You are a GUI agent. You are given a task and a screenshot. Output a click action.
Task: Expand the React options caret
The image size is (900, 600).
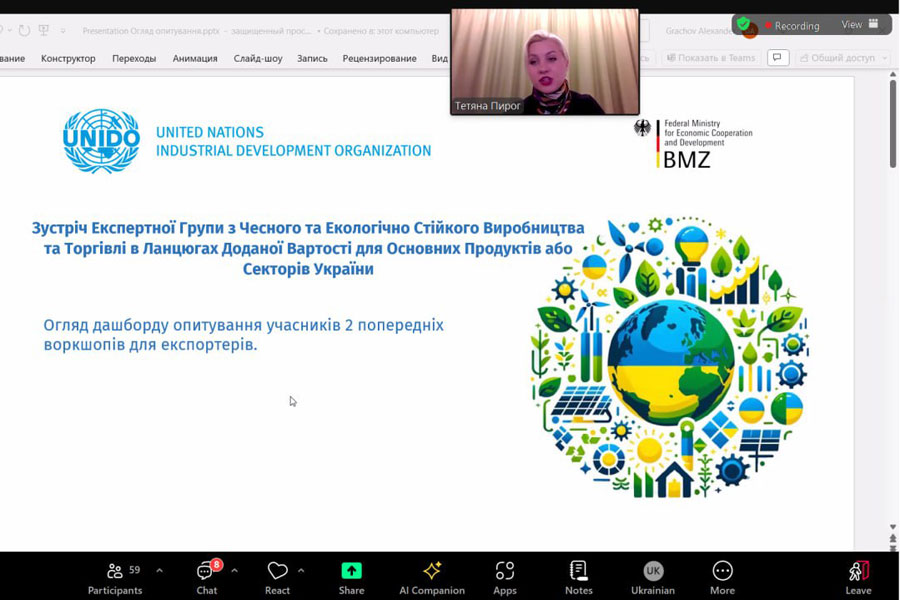(x=301, y=571)
